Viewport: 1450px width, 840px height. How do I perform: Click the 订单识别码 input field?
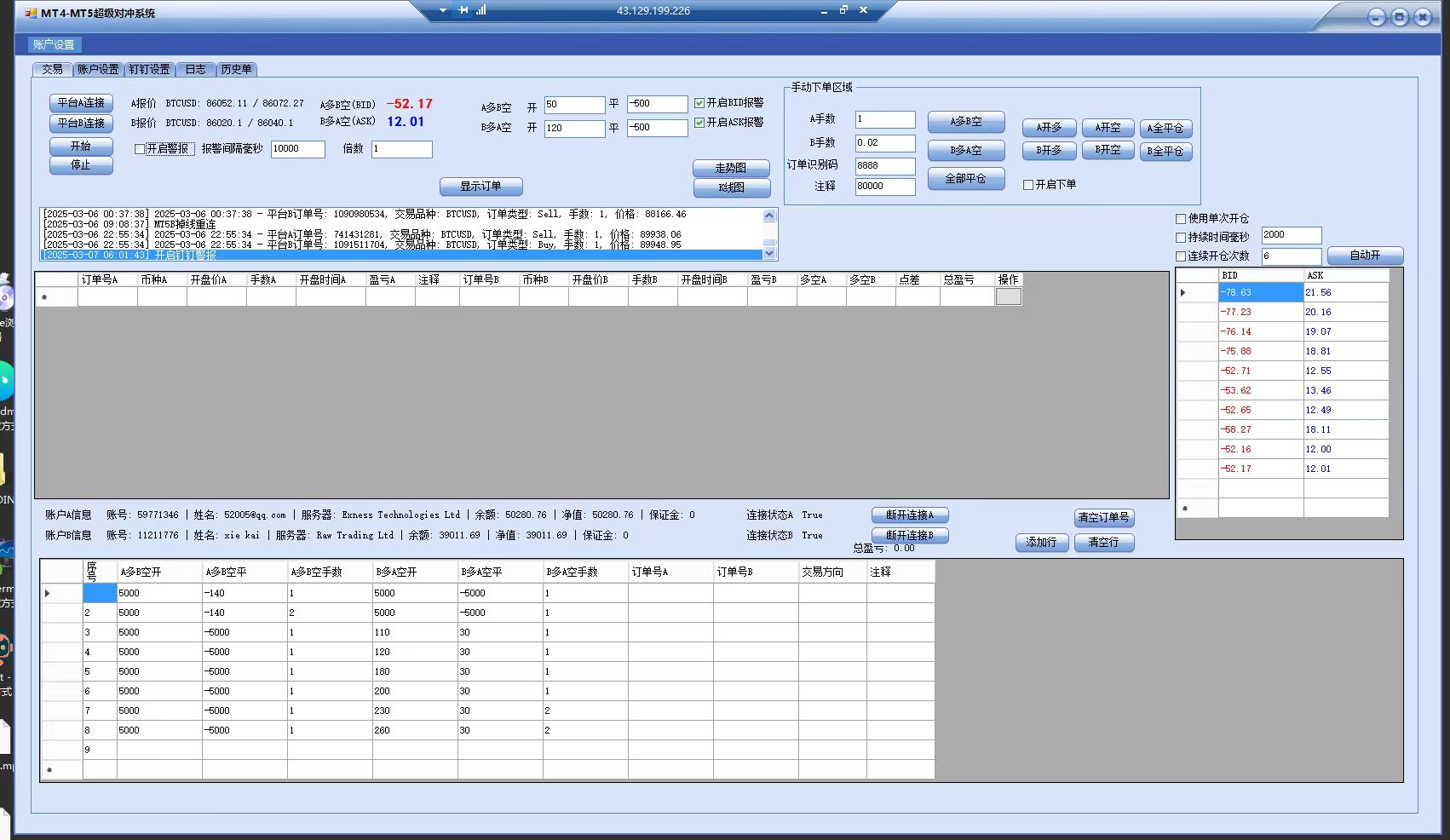point(884,166)
